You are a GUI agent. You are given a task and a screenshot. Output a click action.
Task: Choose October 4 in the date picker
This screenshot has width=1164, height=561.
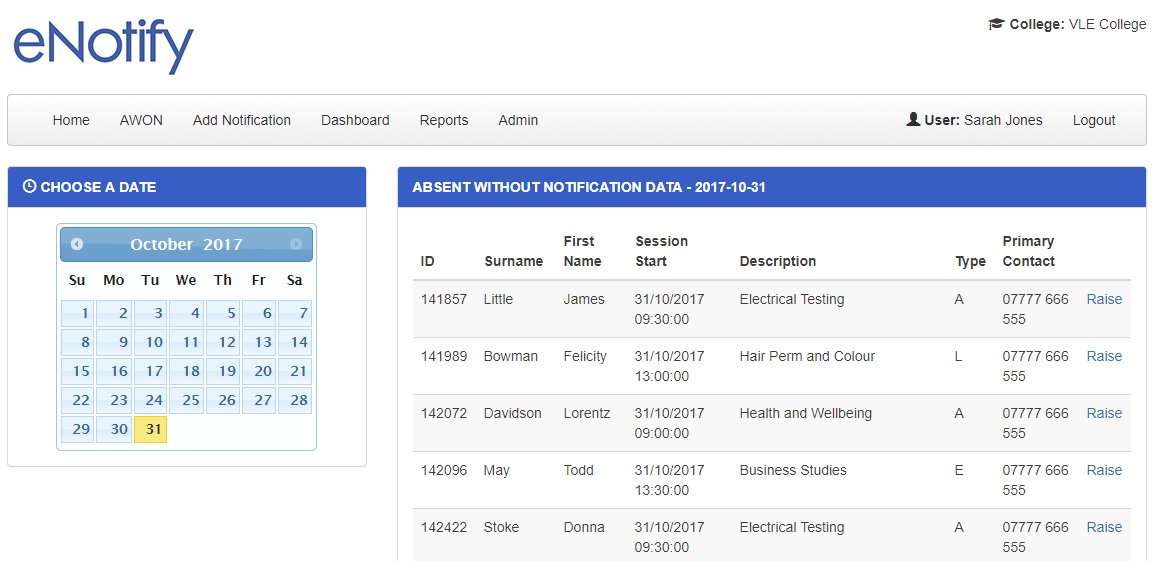pos(186,313)
